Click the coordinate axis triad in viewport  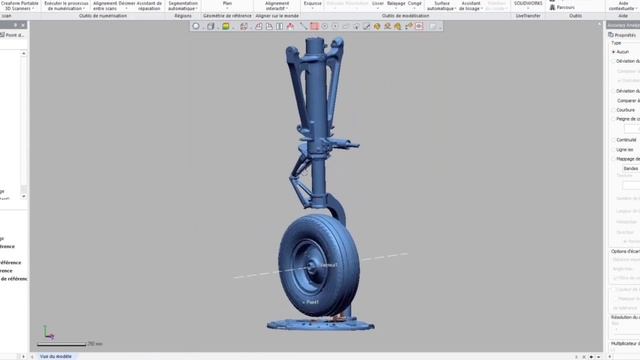[49, 333]
